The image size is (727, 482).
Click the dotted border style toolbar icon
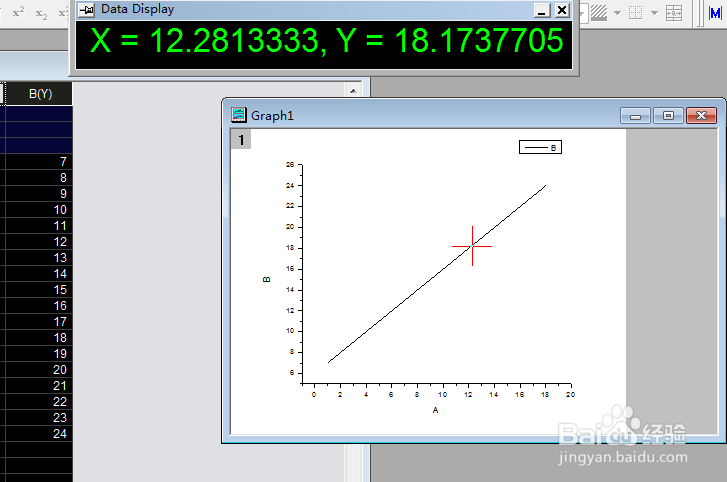click(636, 13)
